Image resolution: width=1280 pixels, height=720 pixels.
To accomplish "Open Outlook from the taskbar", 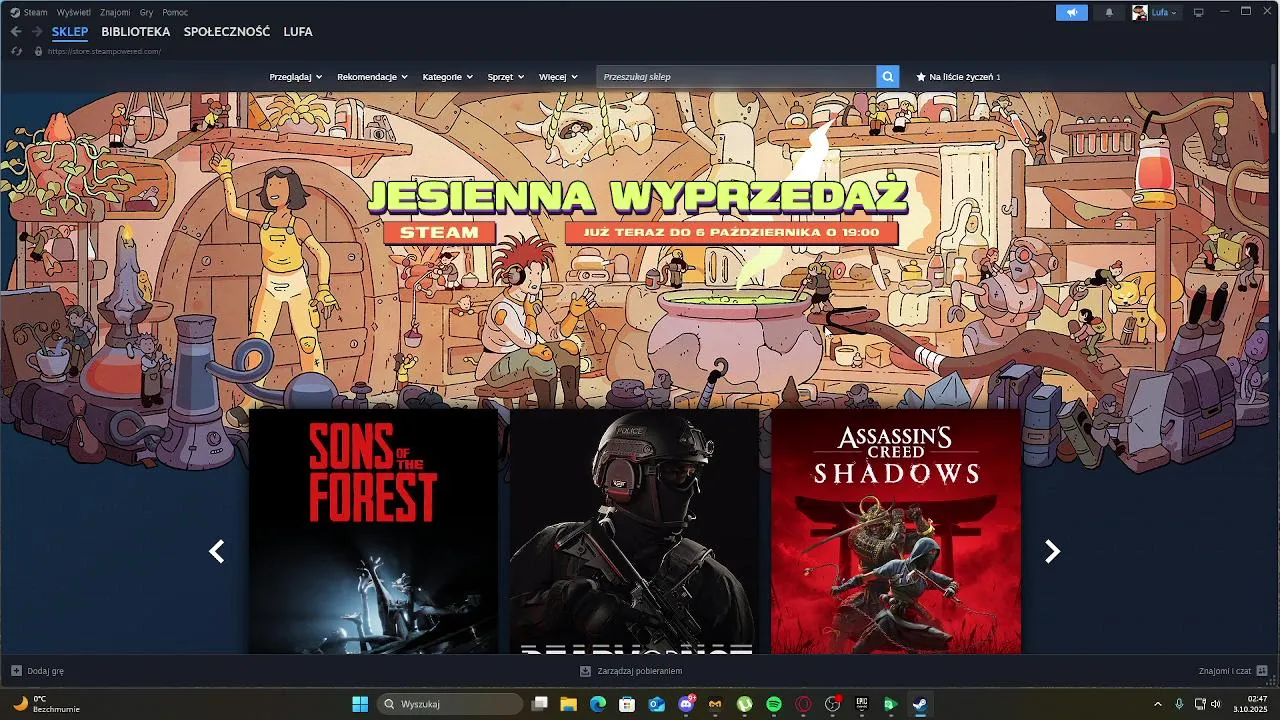I will (656, 704).
